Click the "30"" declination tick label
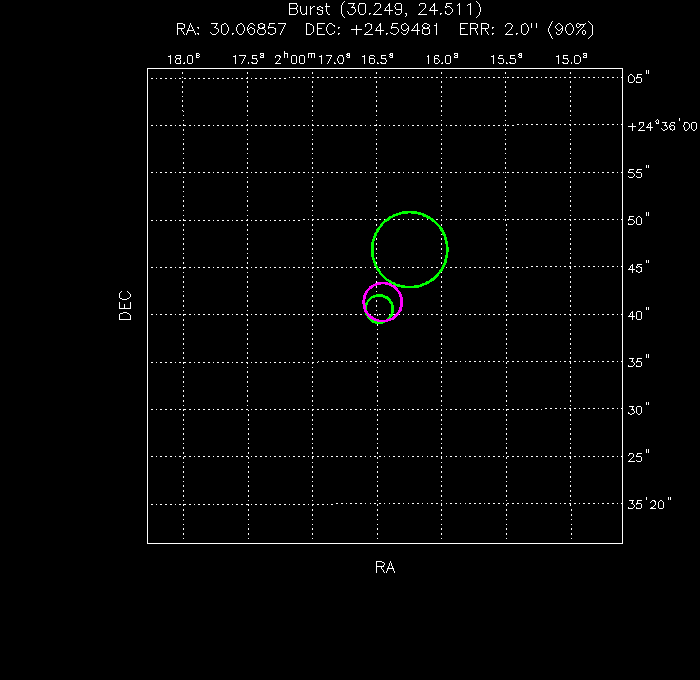Image resolution: width=700 pixels, height=680 pixels. [x=638, y=409]
